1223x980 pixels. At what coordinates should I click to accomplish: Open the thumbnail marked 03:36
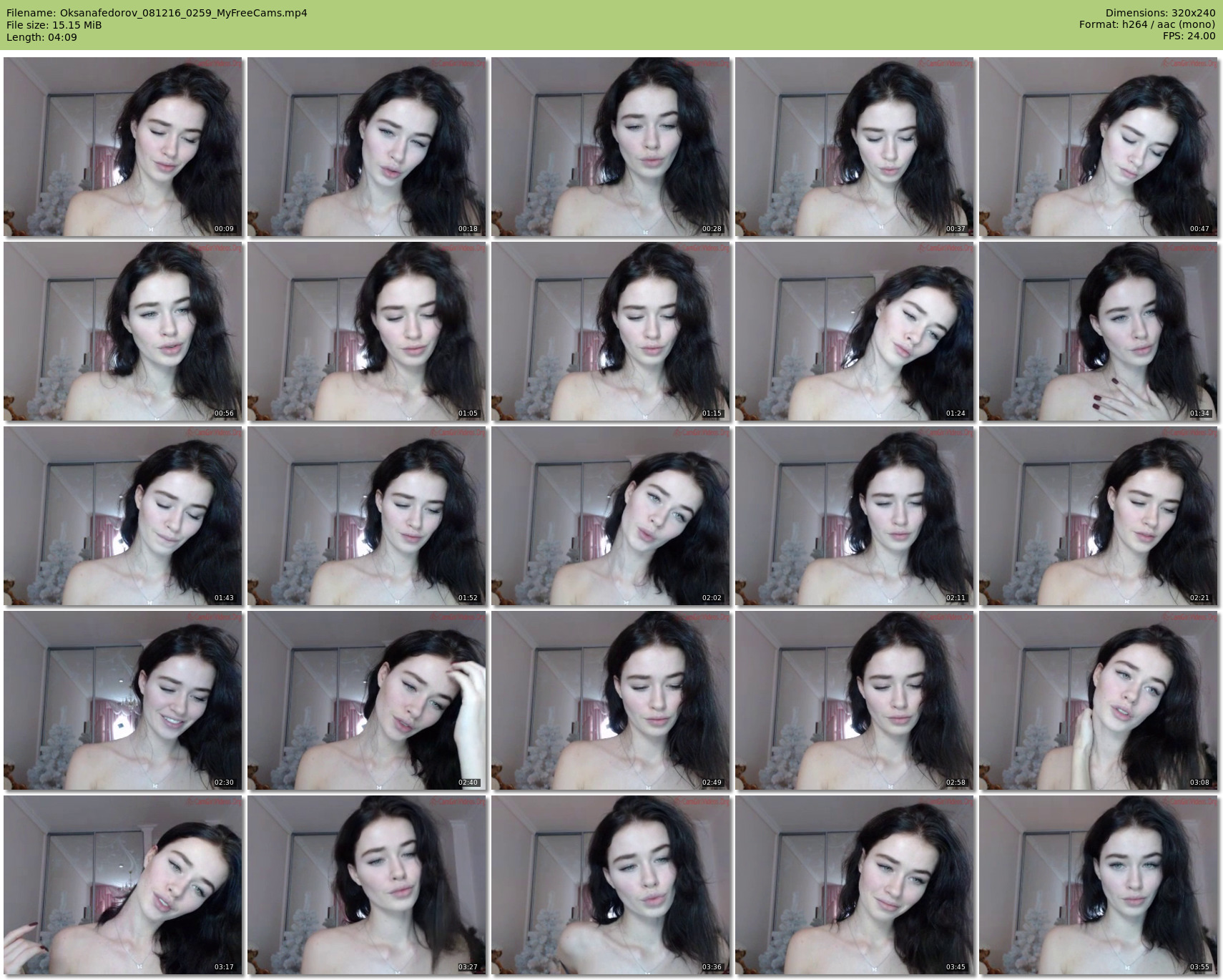pyautogui.click(x=611, y=885)
